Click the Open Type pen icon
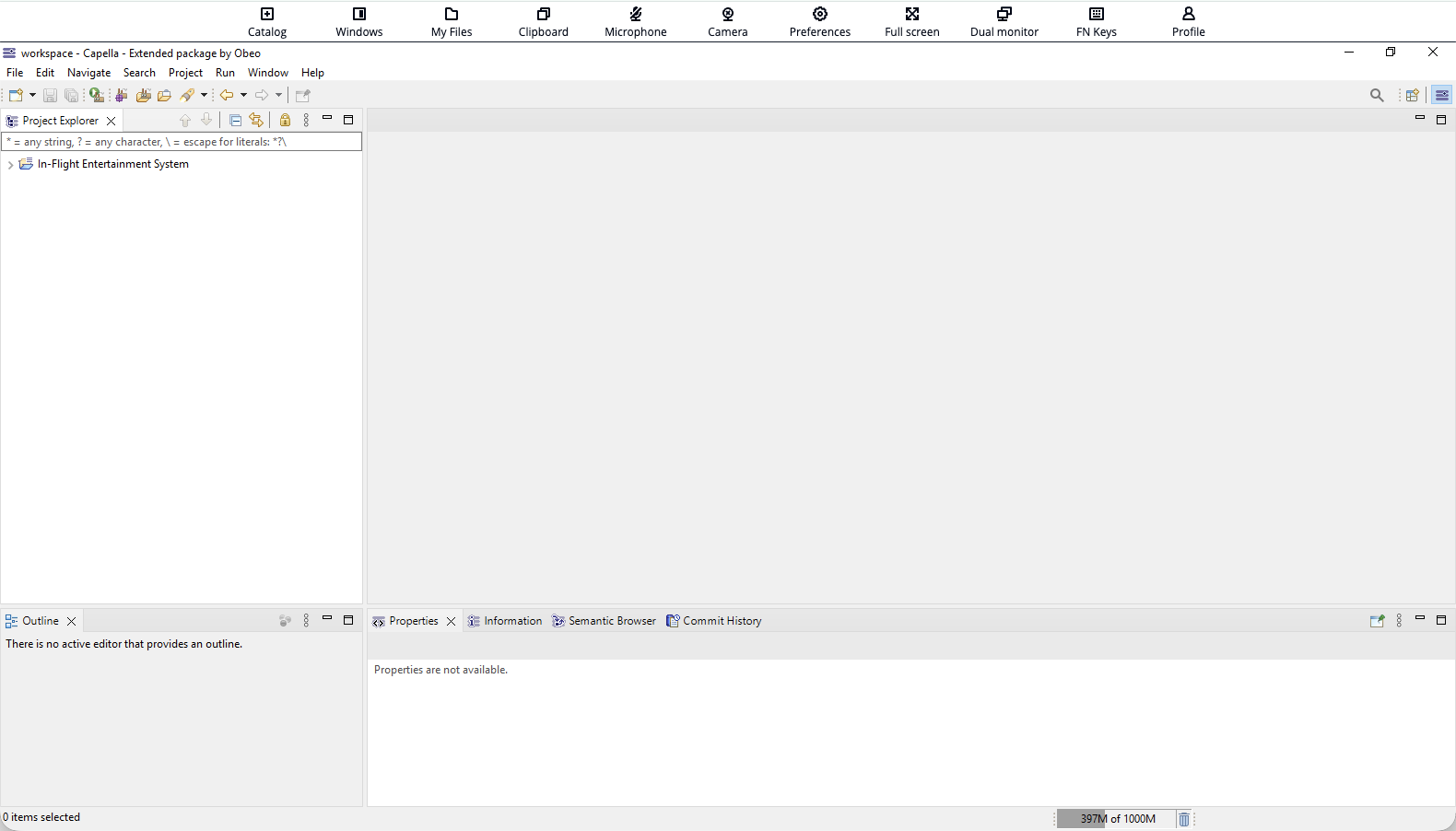1456x831 pixels. tap(187, 95)
